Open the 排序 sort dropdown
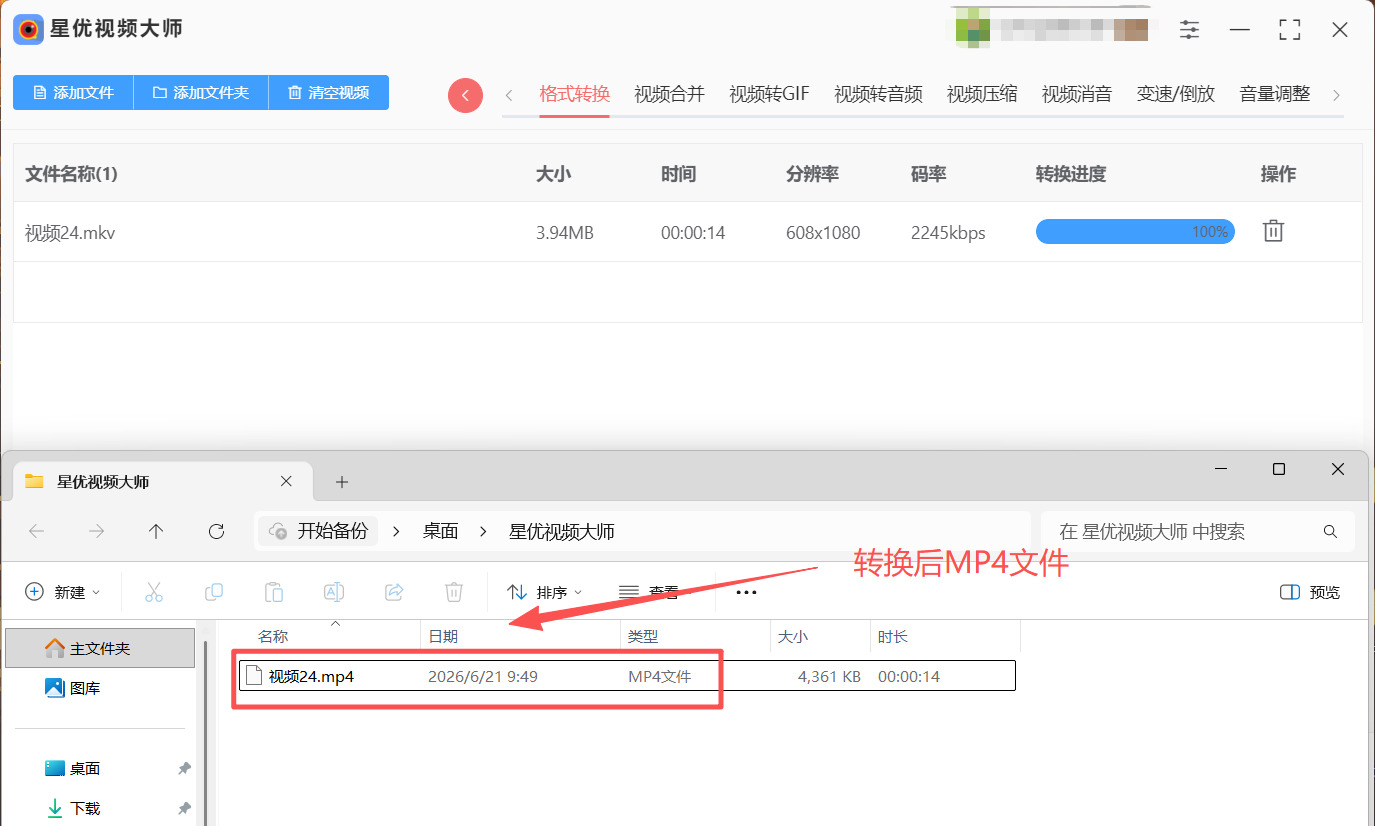 (x=545, y=592)
